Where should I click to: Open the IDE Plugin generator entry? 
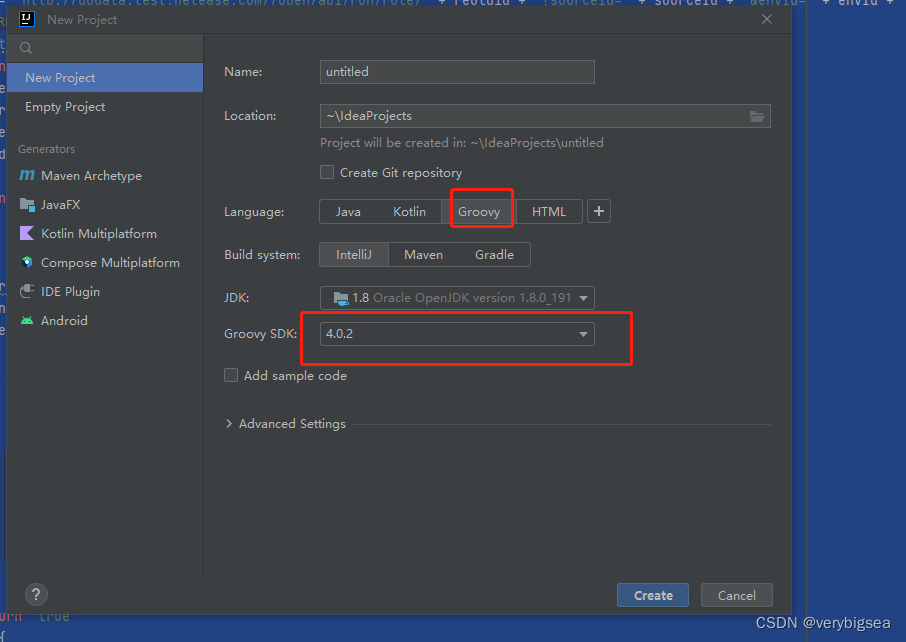pos(105,291)
